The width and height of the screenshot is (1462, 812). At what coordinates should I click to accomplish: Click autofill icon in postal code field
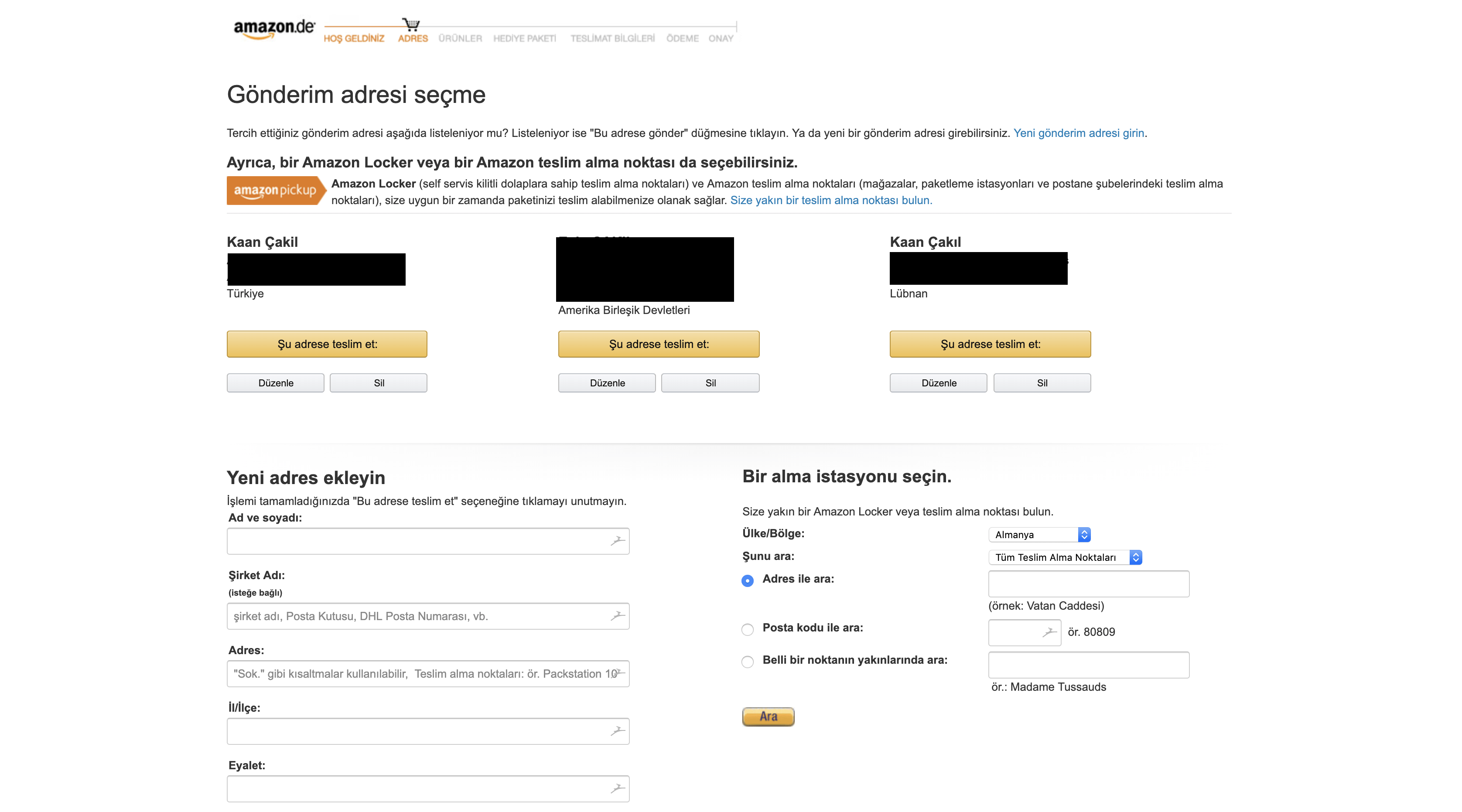1049,631
